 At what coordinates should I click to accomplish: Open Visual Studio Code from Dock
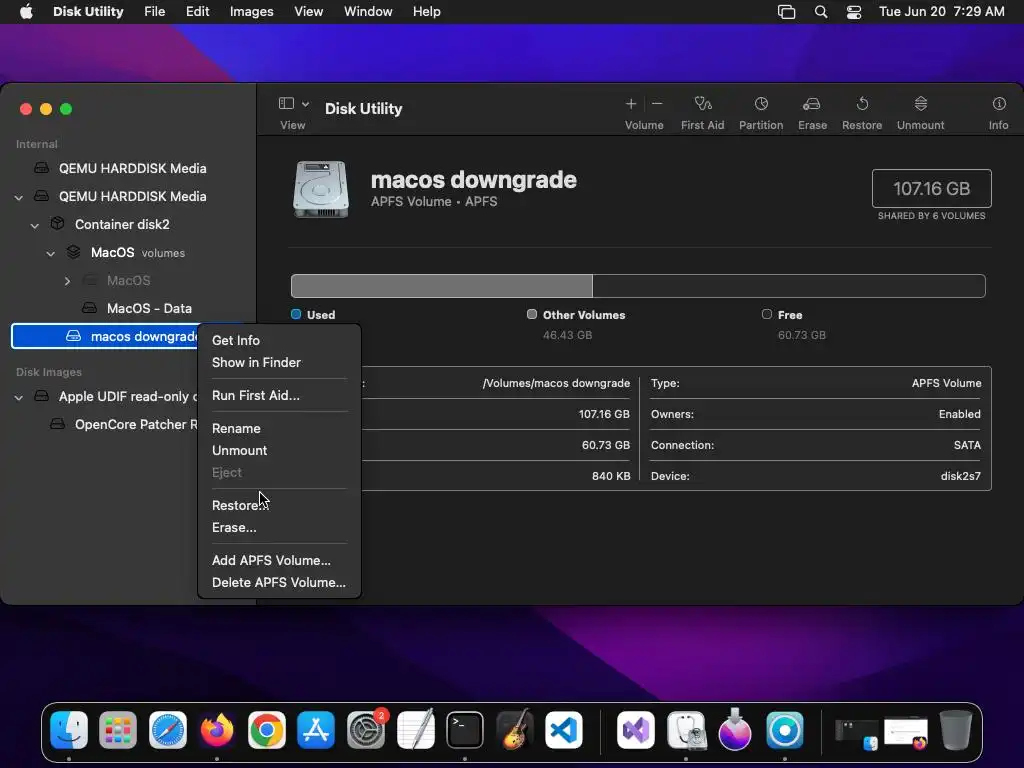pos(564,729)
